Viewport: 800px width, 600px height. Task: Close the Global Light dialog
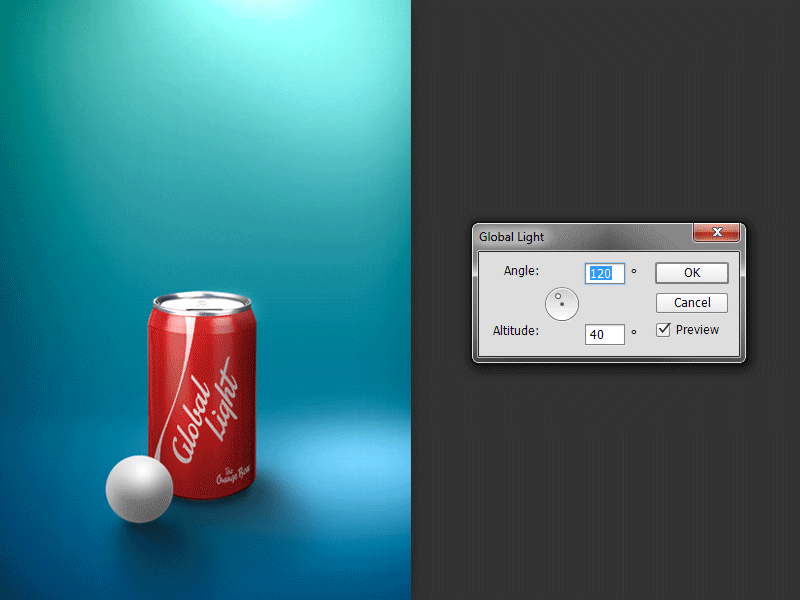[716, 233]
